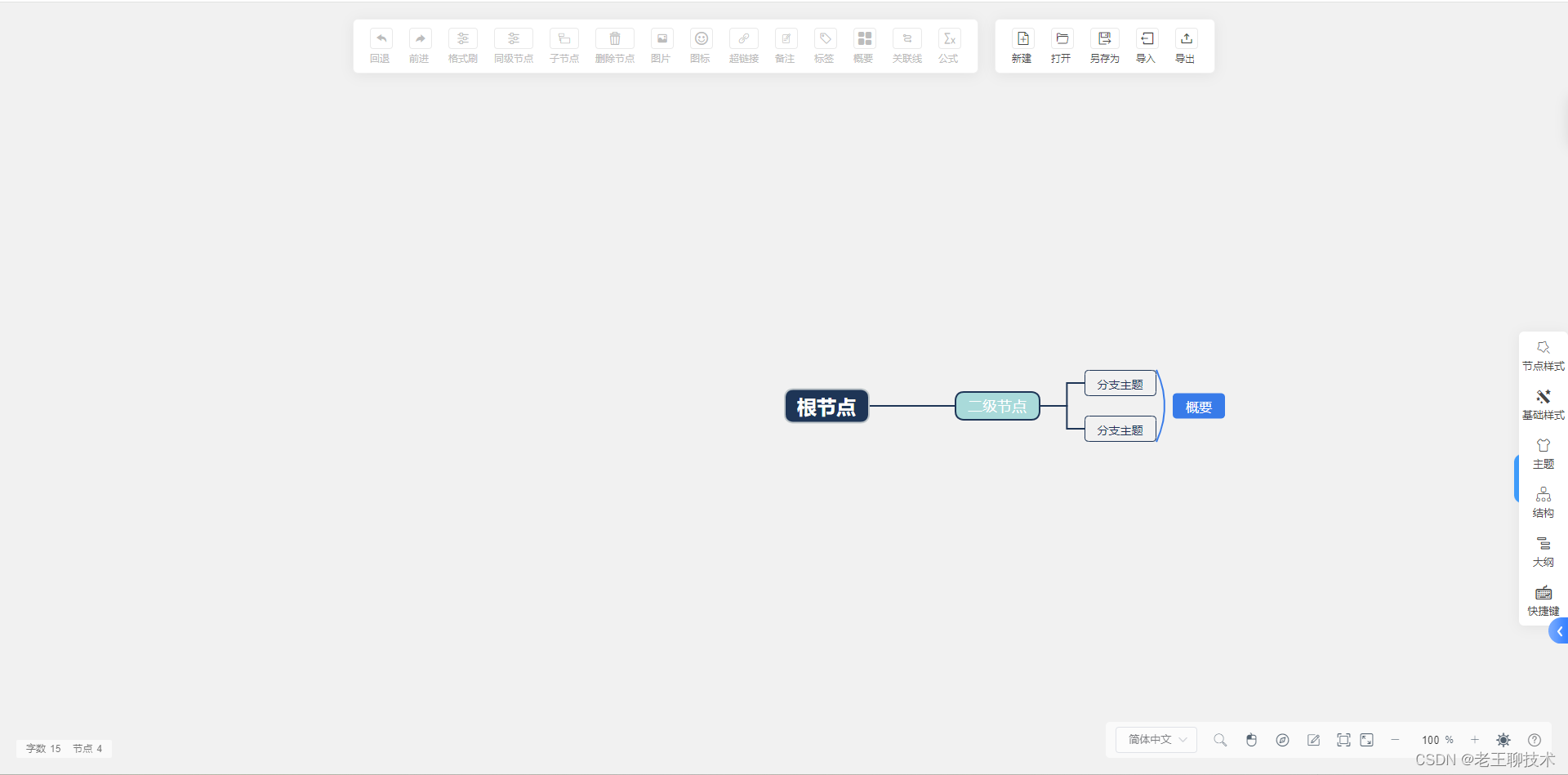Screen dimensions: 1568x775
Task: Click the 概要 summary toolbar icon
Action: 864,38
